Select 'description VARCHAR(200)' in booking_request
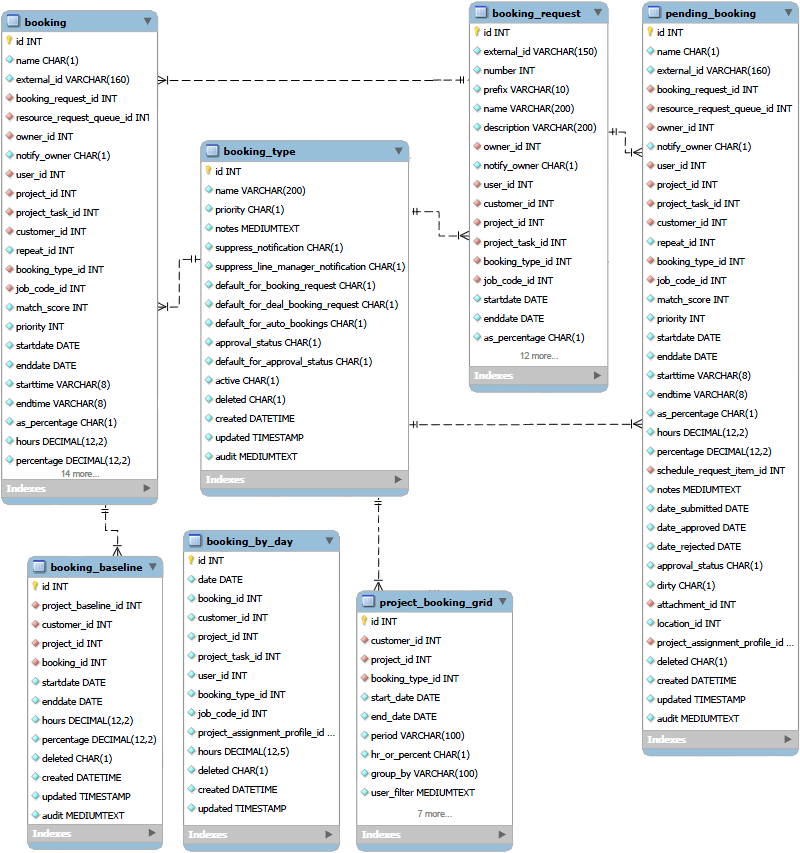The width and height of the screenshot is (800, 853). pos(539,127)
